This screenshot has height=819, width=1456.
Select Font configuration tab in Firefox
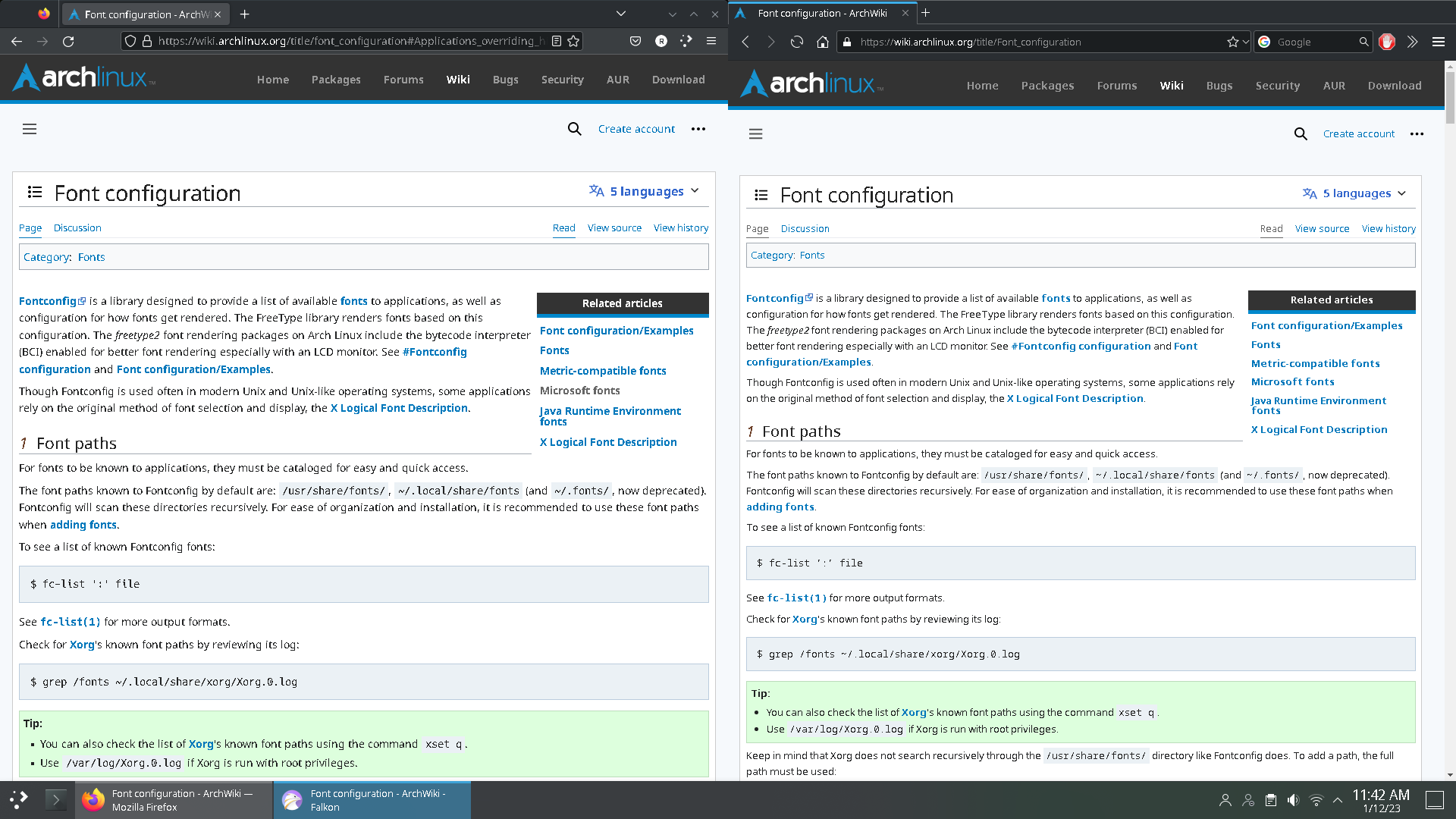click(x=144, y=14)
